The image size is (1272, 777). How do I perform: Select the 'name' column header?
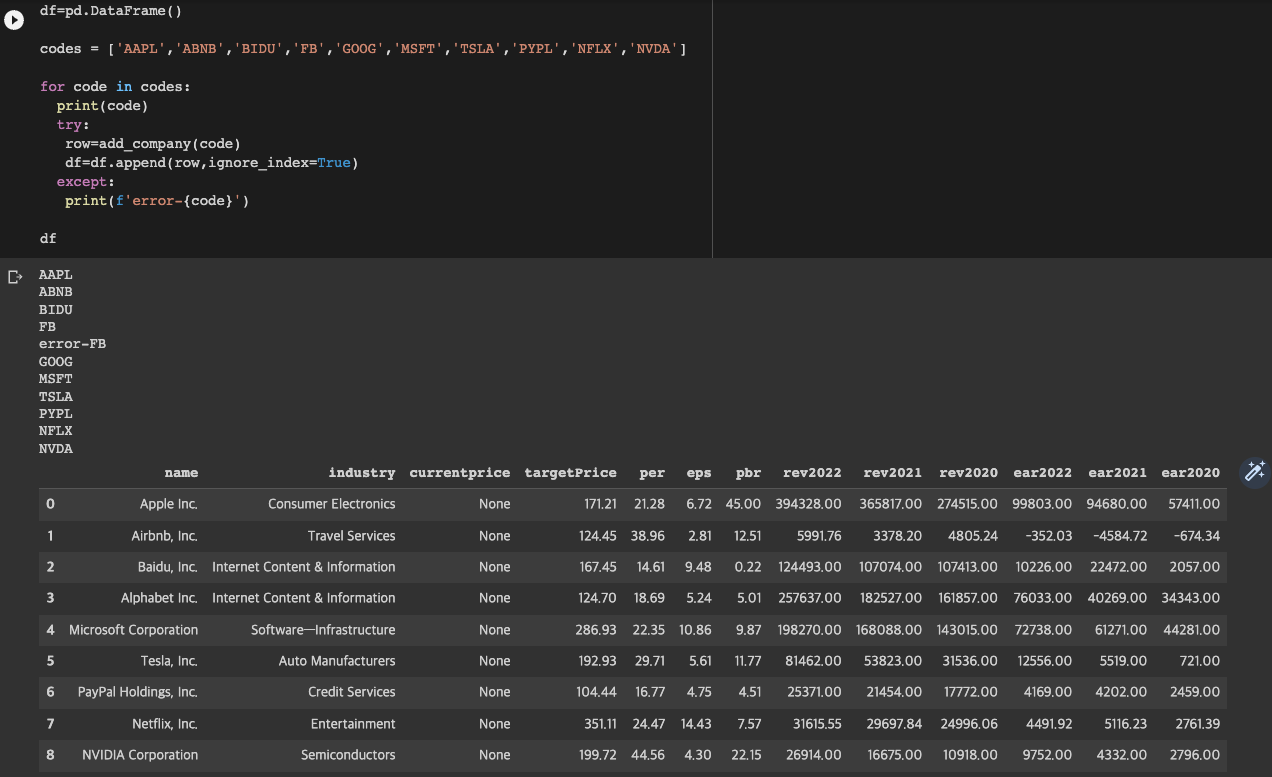[181, 473]
